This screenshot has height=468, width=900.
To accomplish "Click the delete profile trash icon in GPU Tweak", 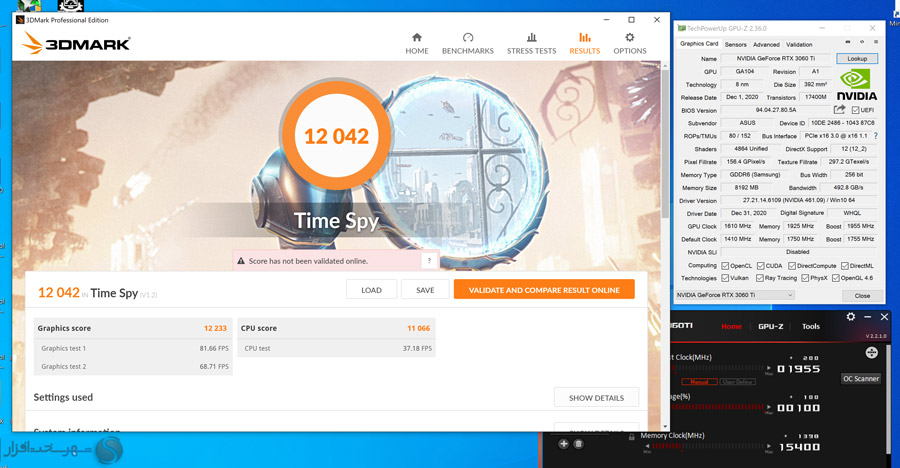I will click(579, 443).
